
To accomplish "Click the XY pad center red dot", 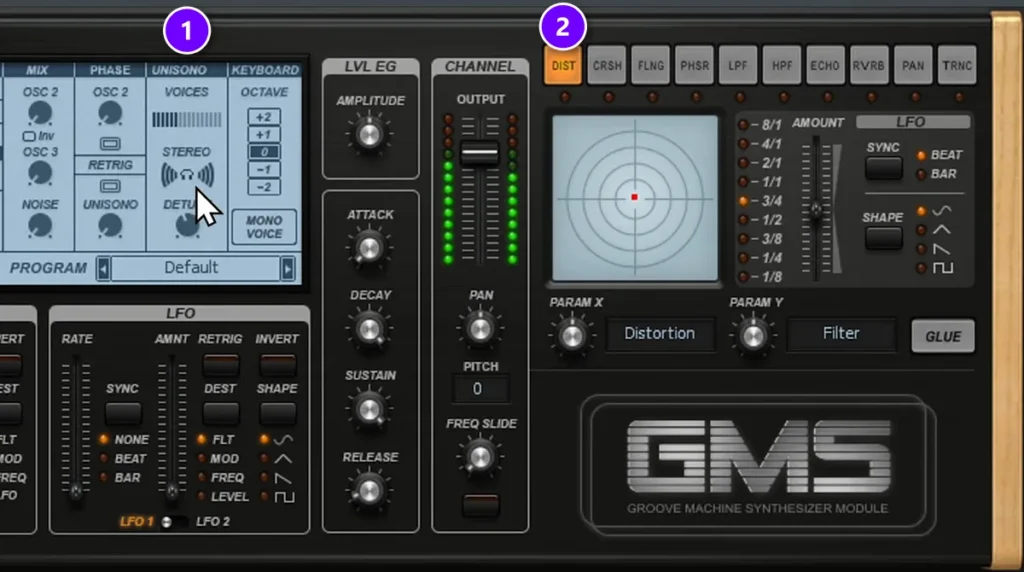I will click(x=634, y=197).
